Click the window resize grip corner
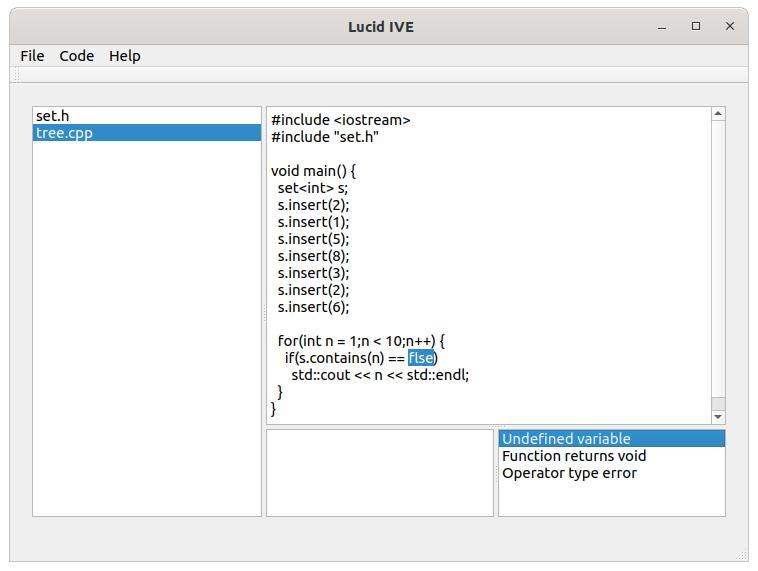Viewport: 758px width, 571px height. (x=742, y=555)
